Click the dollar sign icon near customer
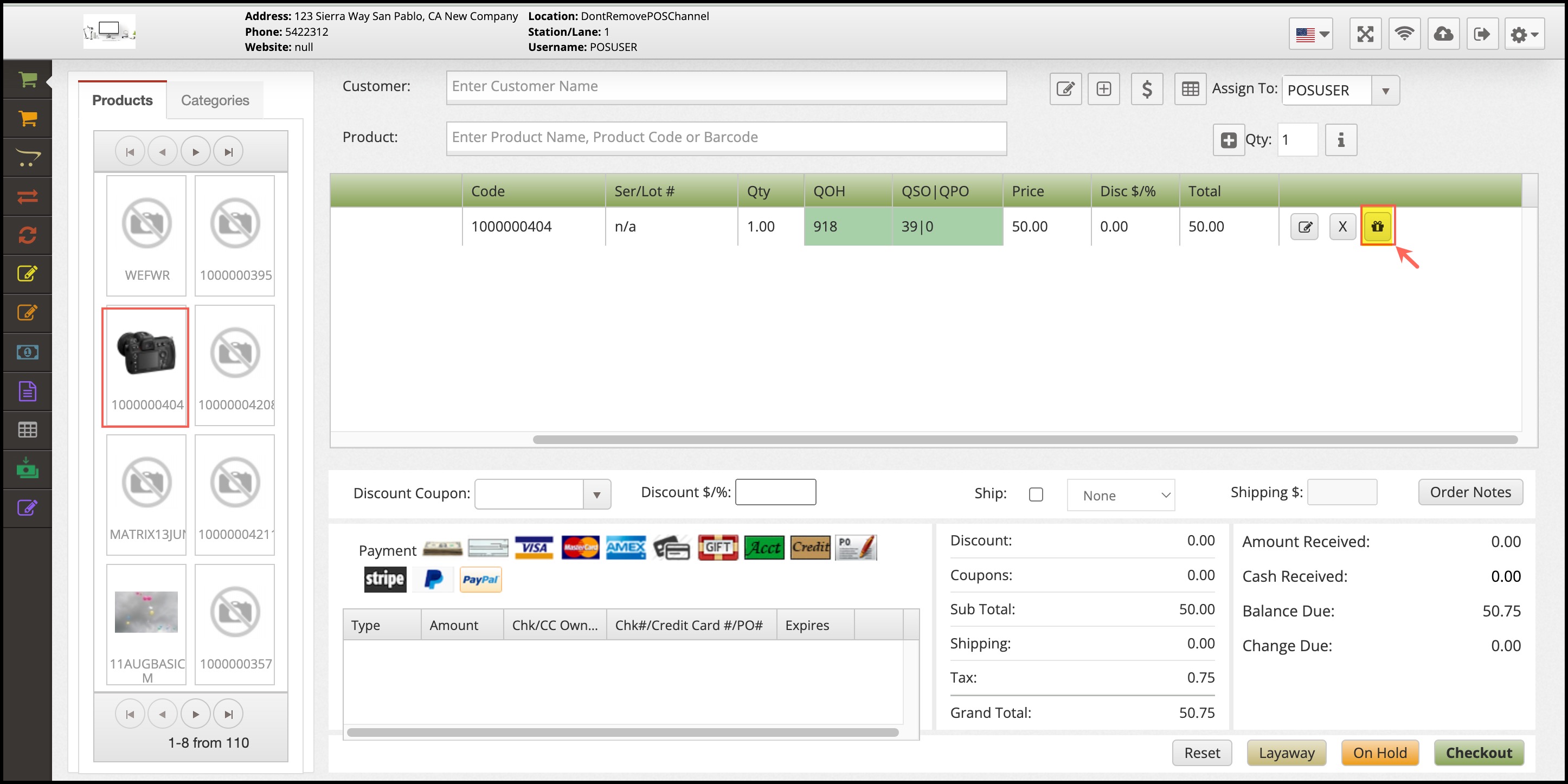 click(1147, 89)
